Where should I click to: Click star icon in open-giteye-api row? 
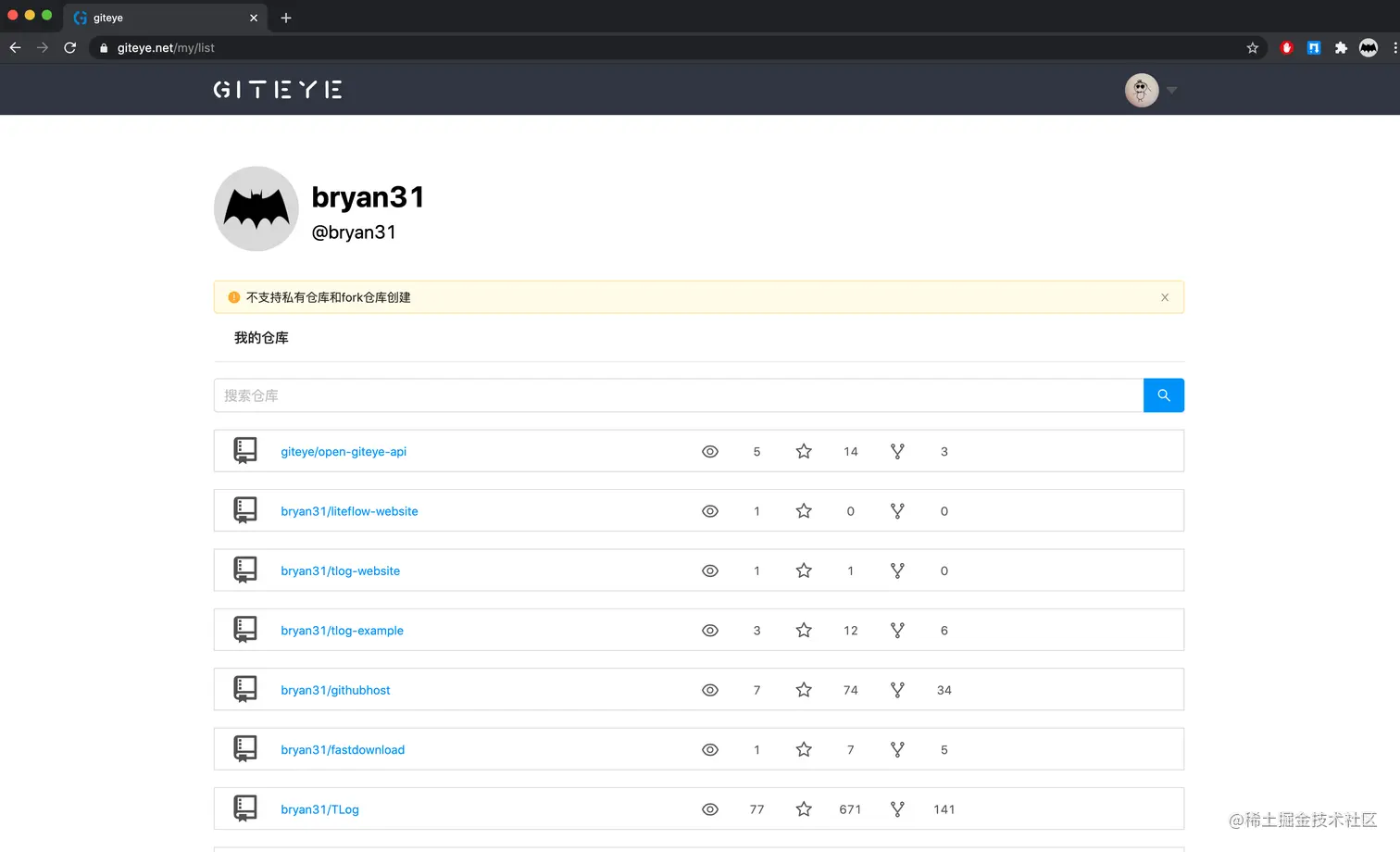tap(804, 451)
